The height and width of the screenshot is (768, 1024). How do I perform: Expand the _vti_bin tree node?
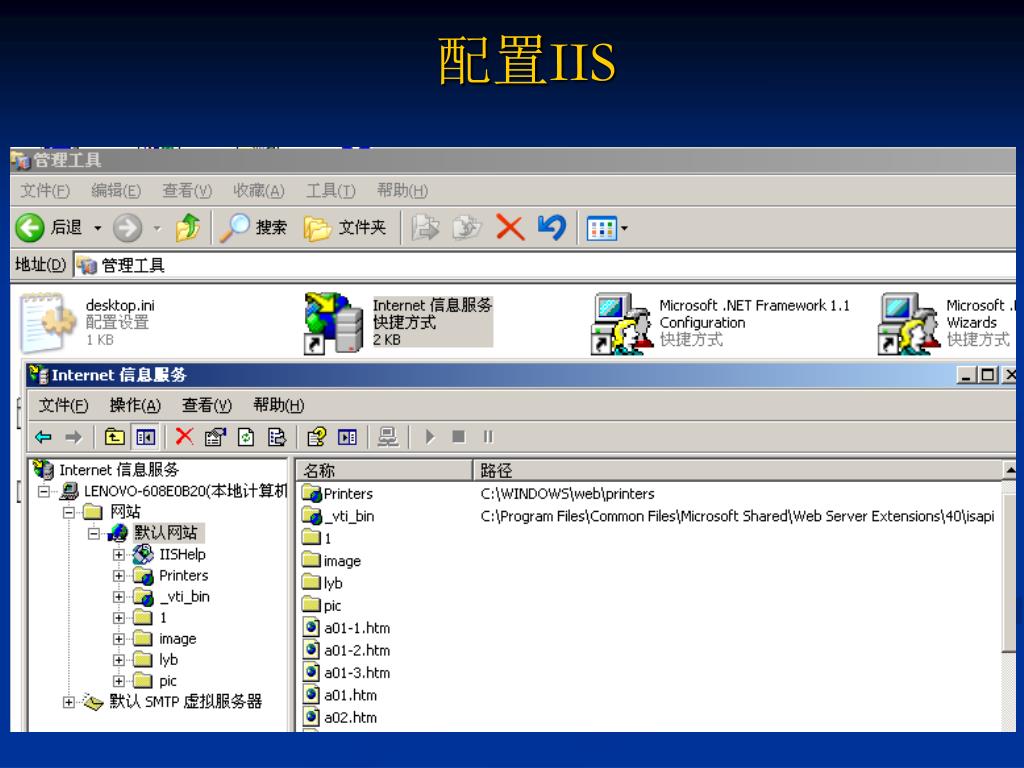click(x=119, y=597)
